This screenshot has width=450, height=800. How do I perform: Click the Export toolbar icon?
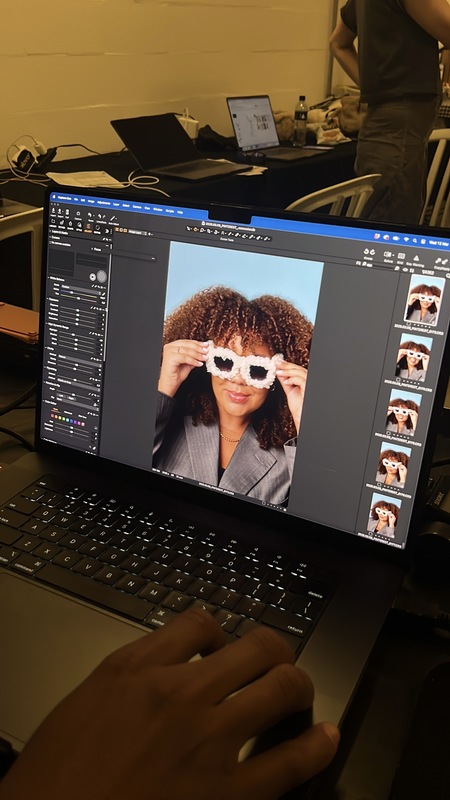click(60, 211)
